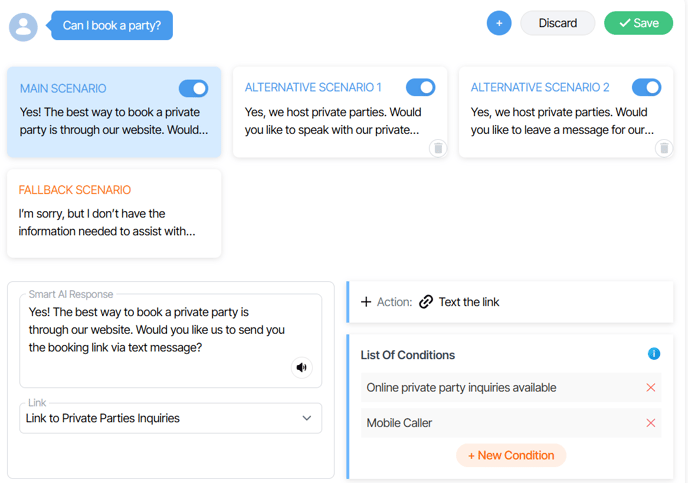The height and width of the screenshot is (483, 688).
Task: Click the Discard button
Action: click(558, 23)
